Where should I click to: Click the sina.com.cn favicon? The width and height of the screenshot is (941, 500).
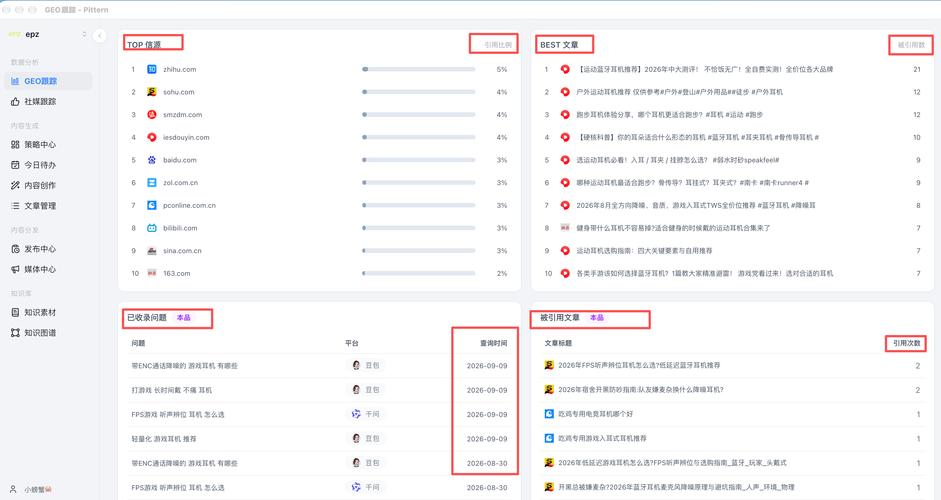152,251
